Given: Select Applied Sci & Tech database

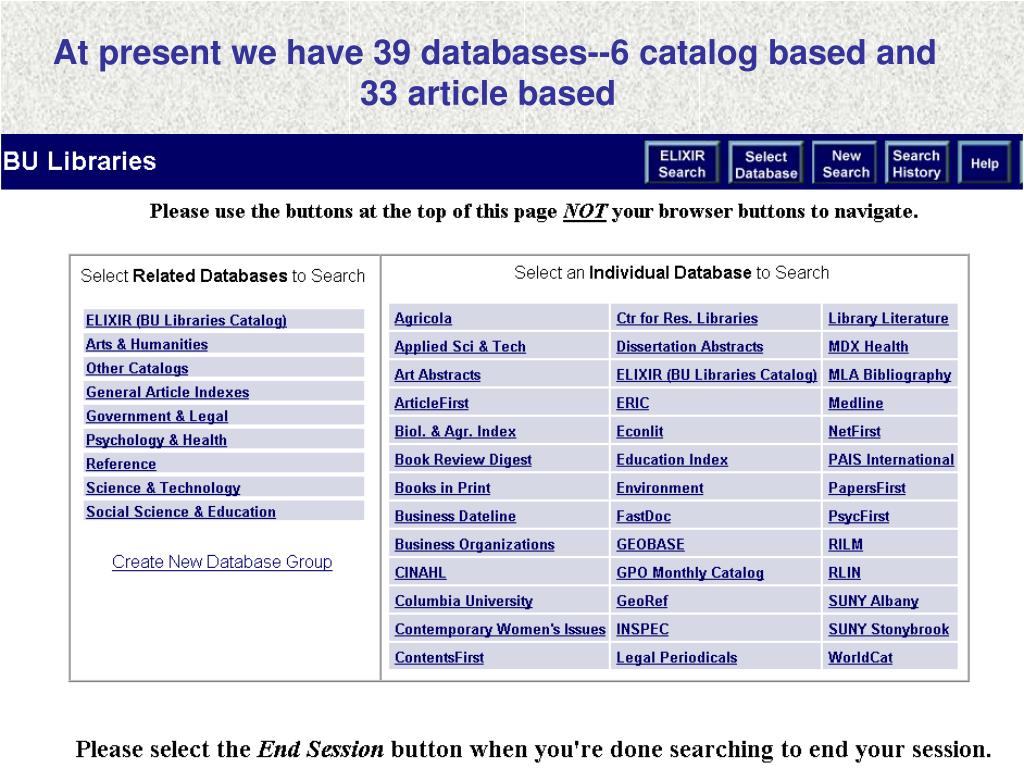Looking at the screenshot, I should [460, 347].
